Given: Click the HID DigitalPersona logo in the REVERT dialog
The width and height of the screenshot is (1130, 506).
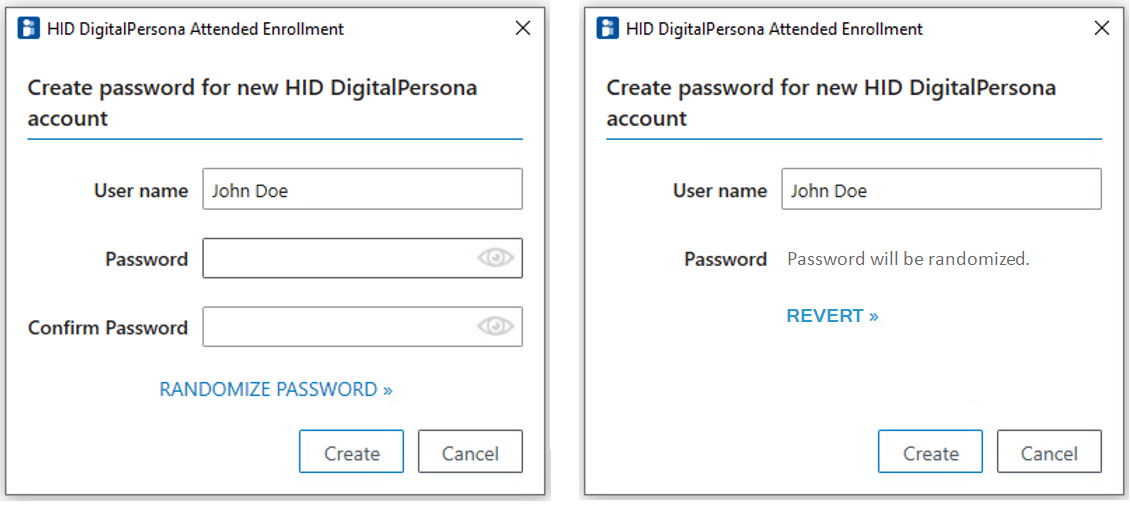Looking at the screenshot, I should [x=608, y=28].
